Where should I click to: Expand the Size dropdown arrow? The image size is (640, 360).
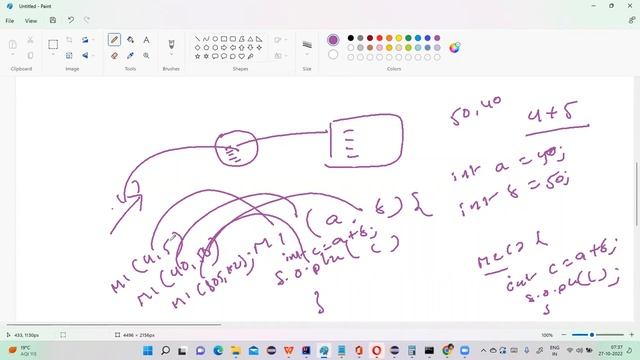click(x=307, y=55)
